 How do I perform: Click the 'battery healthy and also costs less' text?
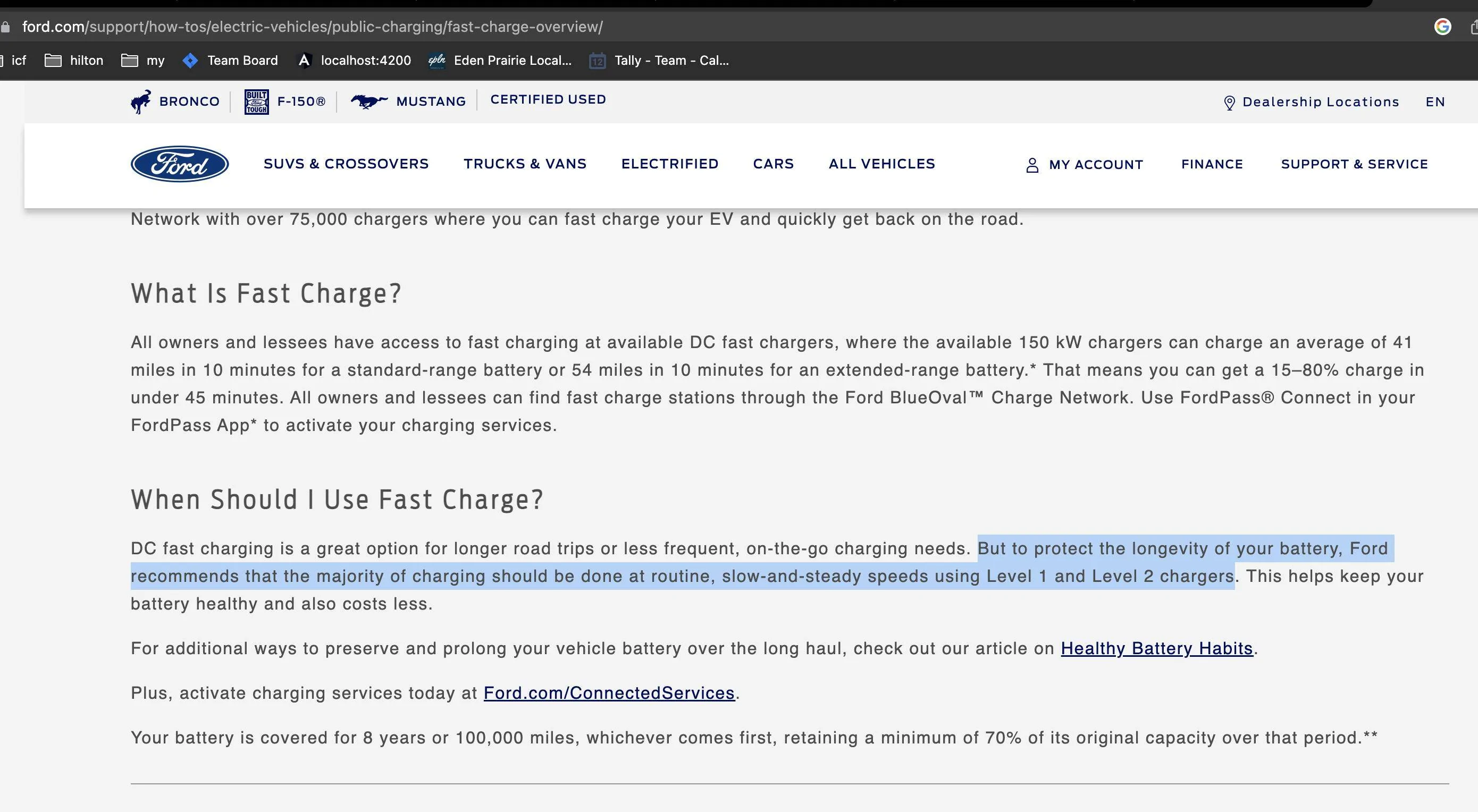tap(282, 604)
